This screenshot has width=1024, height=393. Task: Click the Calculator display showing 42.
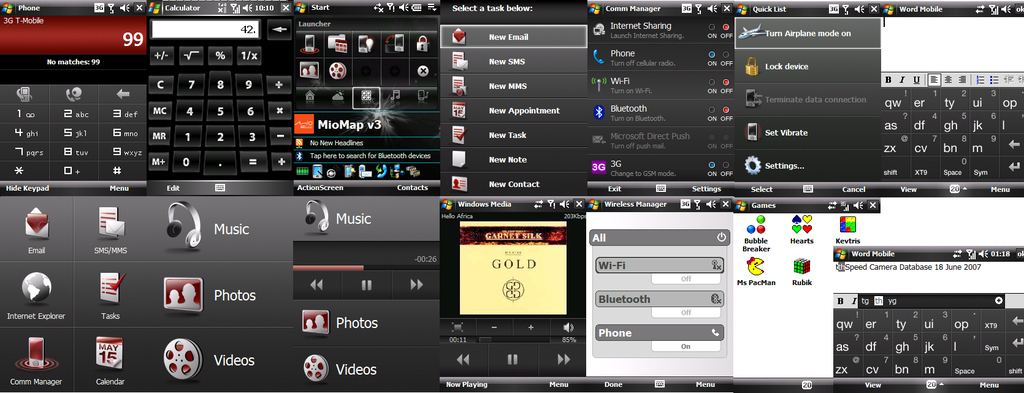[206, 29]
